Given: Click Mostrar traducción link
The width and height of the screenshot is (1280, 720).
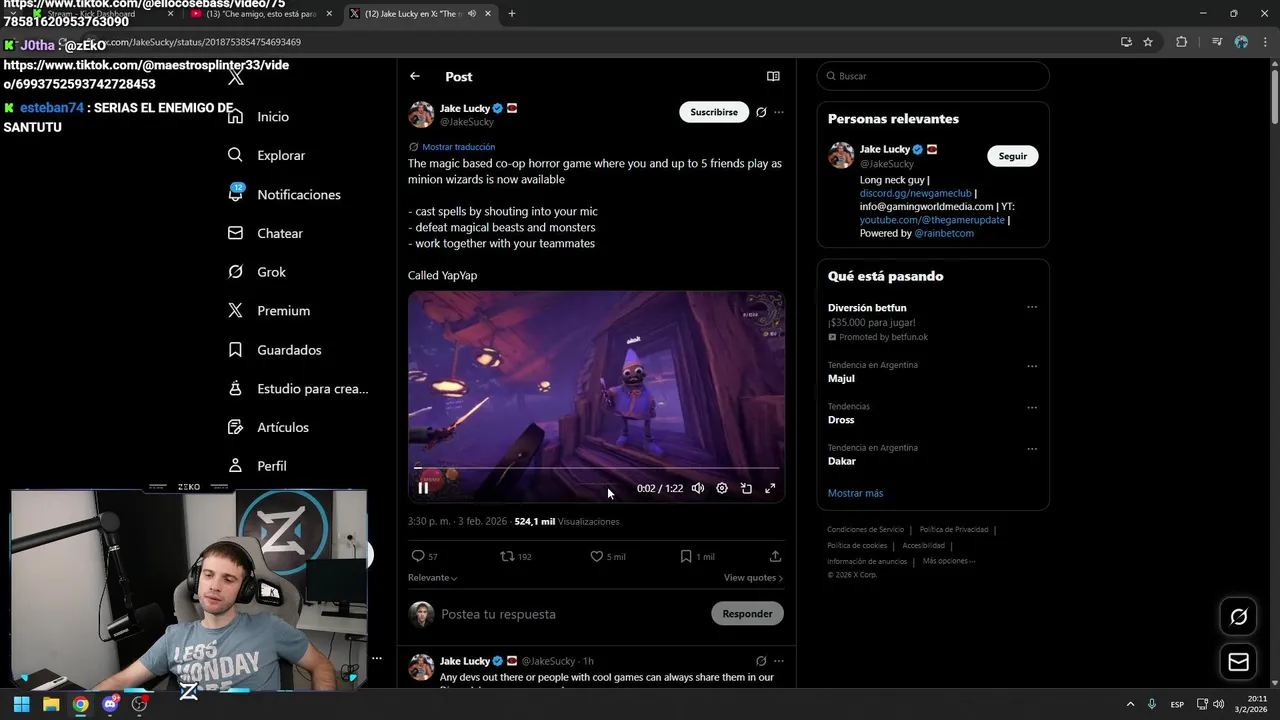Looking at the screenshot, I should click(x=458, y=147).
